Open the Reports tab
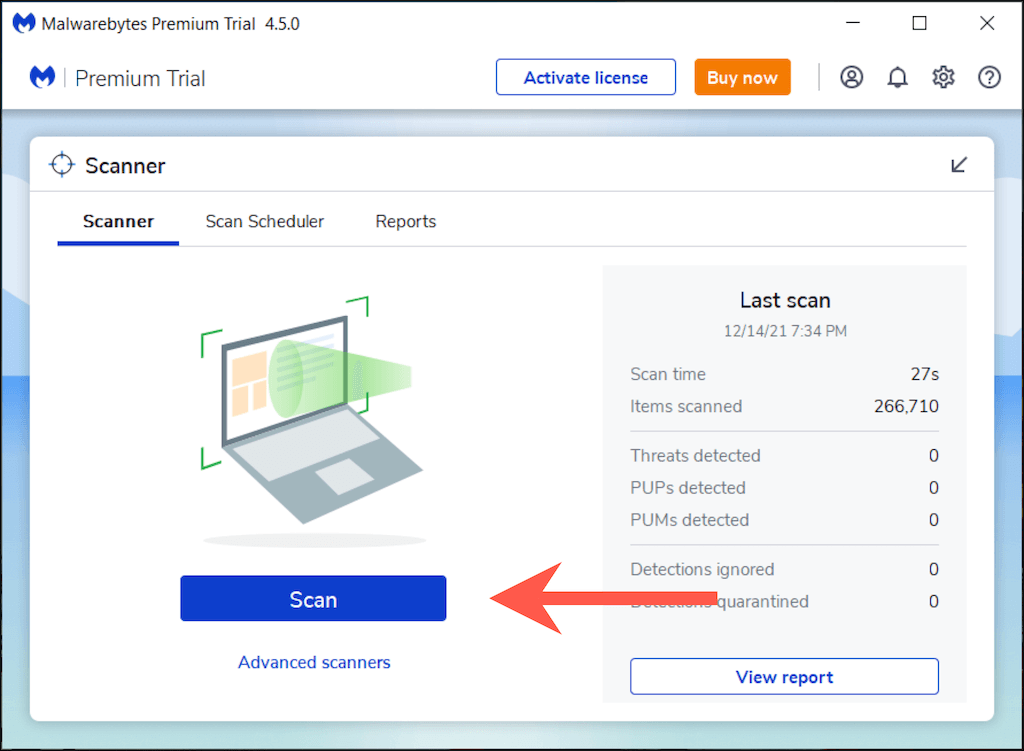The height and width of the screenshot is (751, 1024). point(406,221)
